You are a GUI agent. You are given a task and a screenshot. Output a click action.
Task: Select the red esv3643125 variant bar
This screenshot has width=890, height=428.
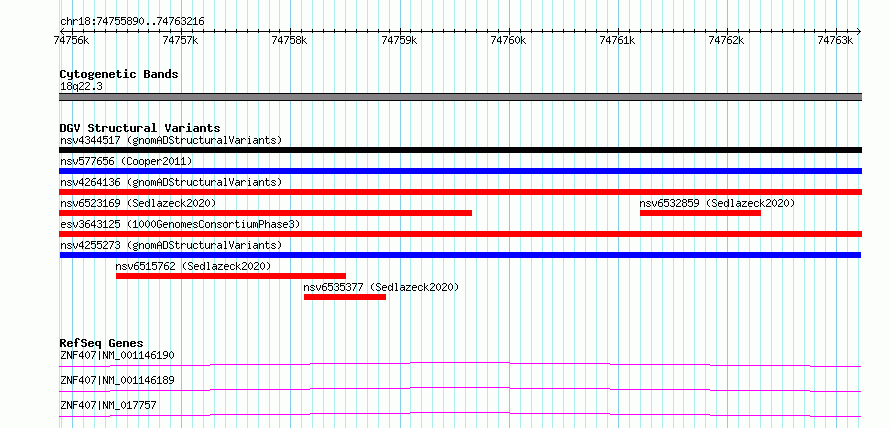pos(460,234)
